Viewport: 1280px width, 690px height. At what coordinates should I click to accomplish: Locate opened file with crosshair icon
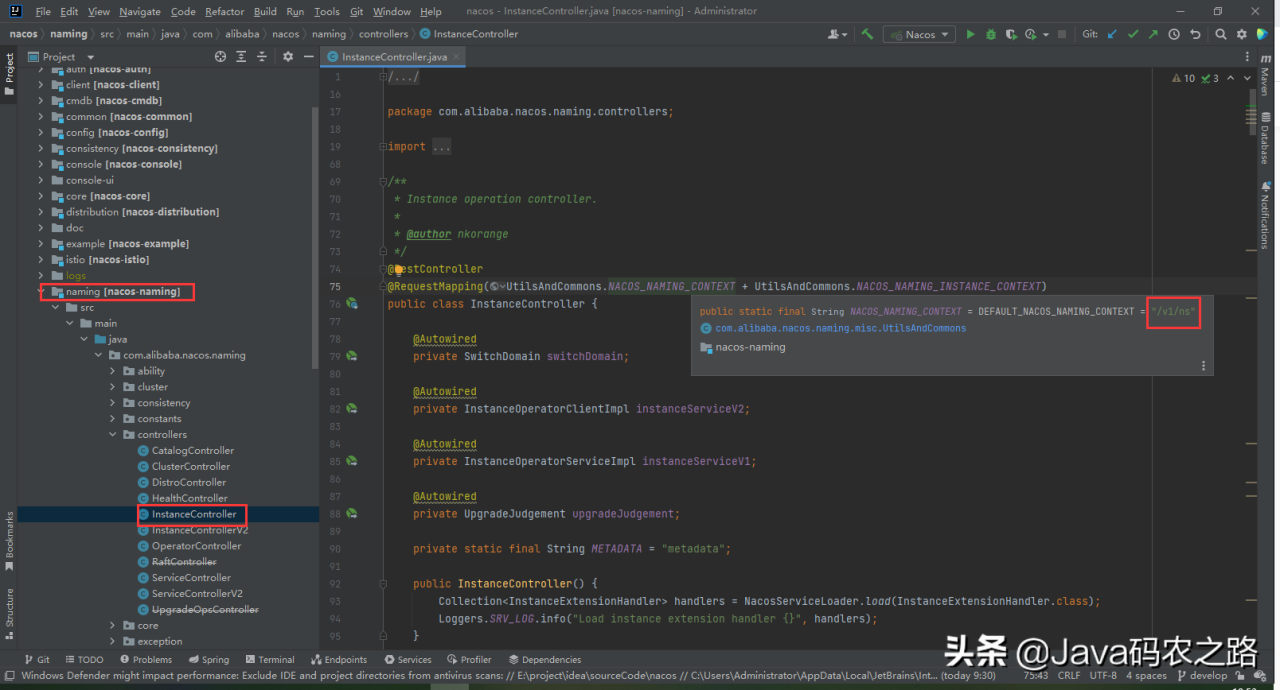coord(220,57)
